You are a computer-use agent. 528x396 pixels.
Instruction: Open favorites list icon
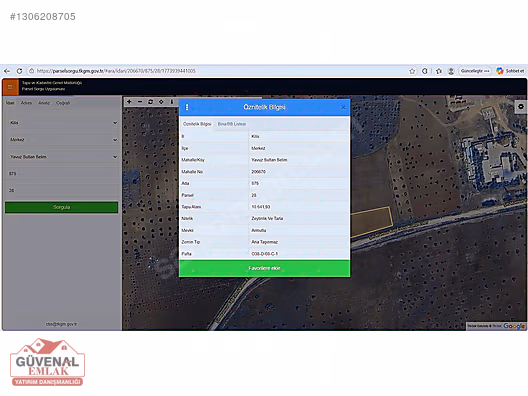click(x=439, y=71)
